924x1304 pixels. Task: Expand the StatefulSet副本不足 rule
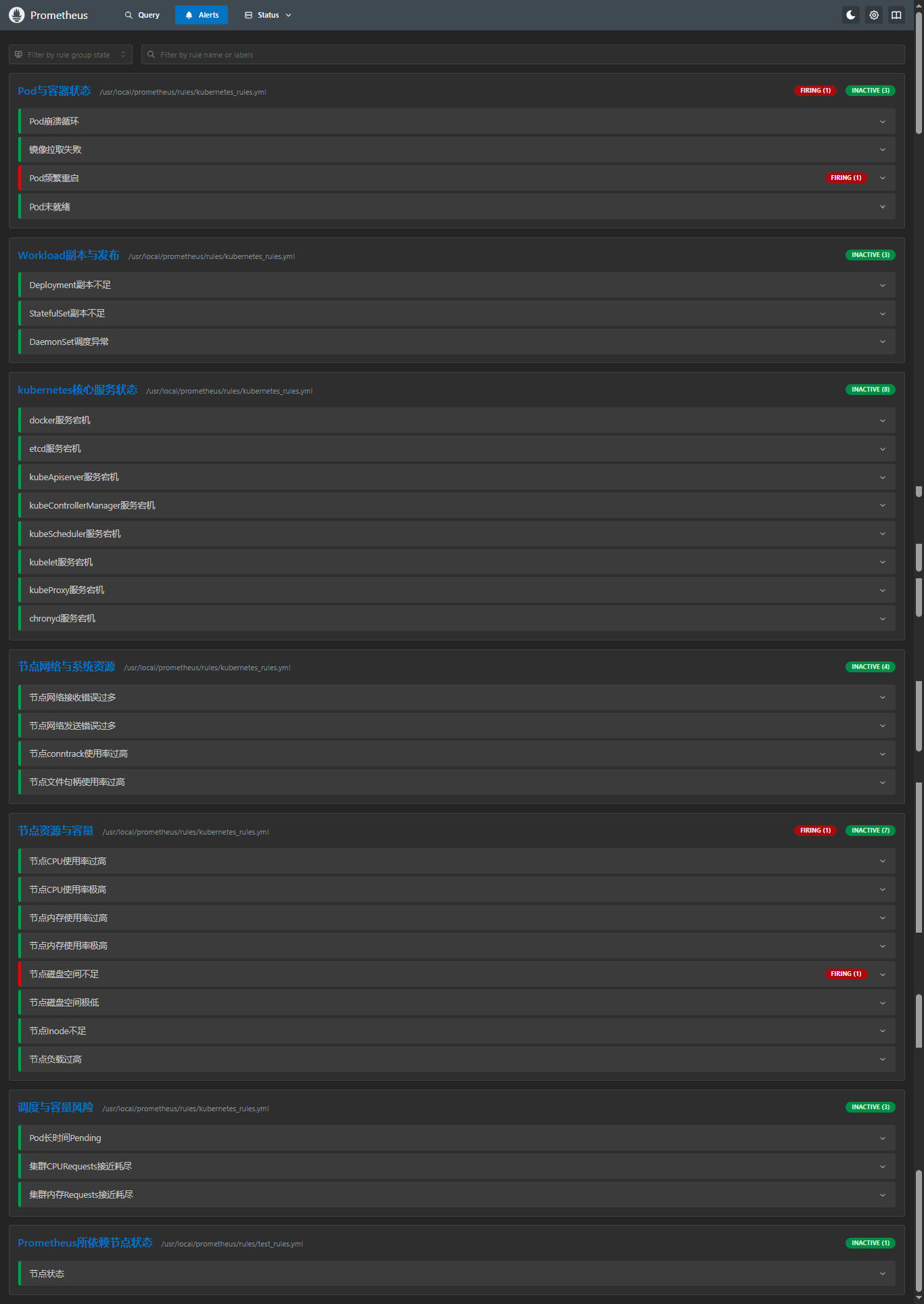pos(457,314)
